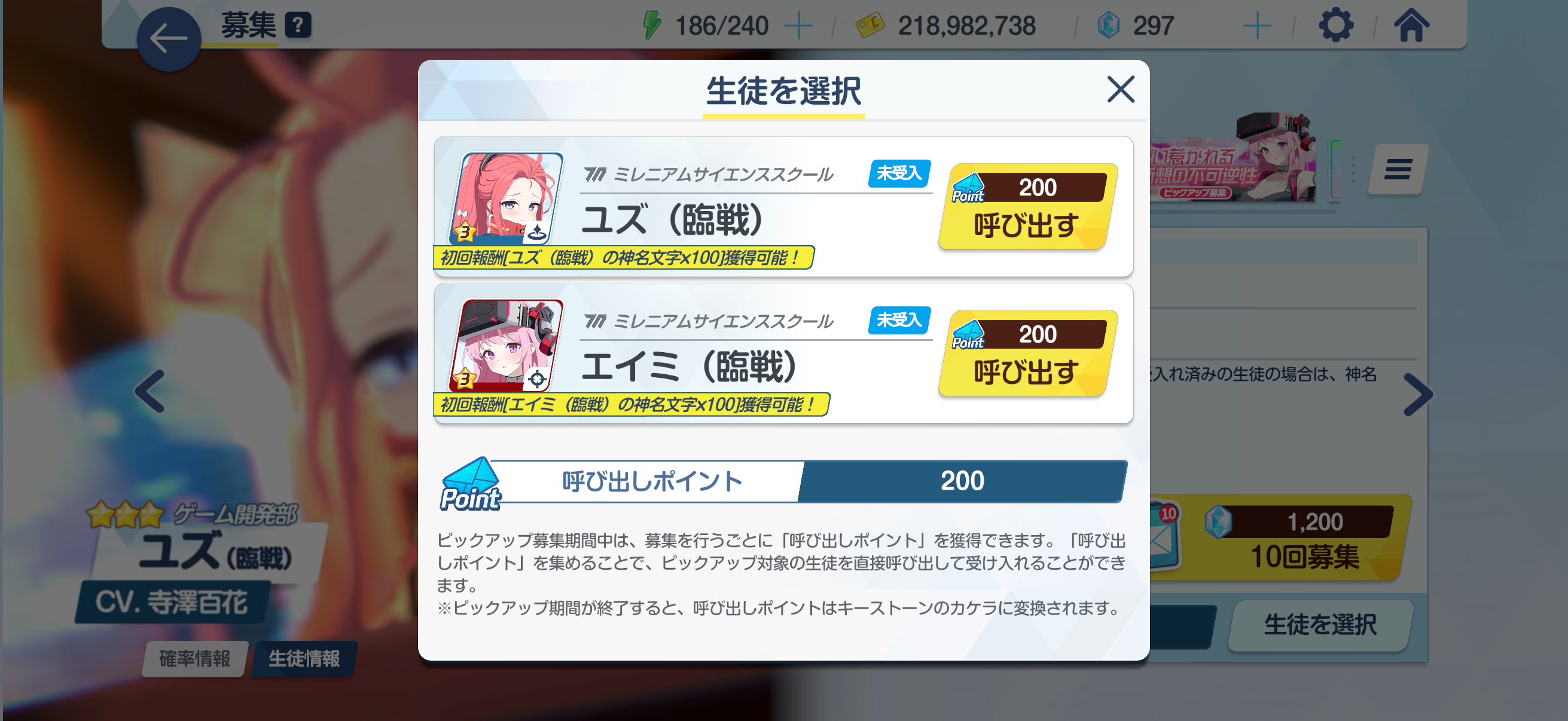The width and height of the screenshot is (1568, 721).
Task: Close the 生徒を選択 dialog
Action: [1120, 90]
